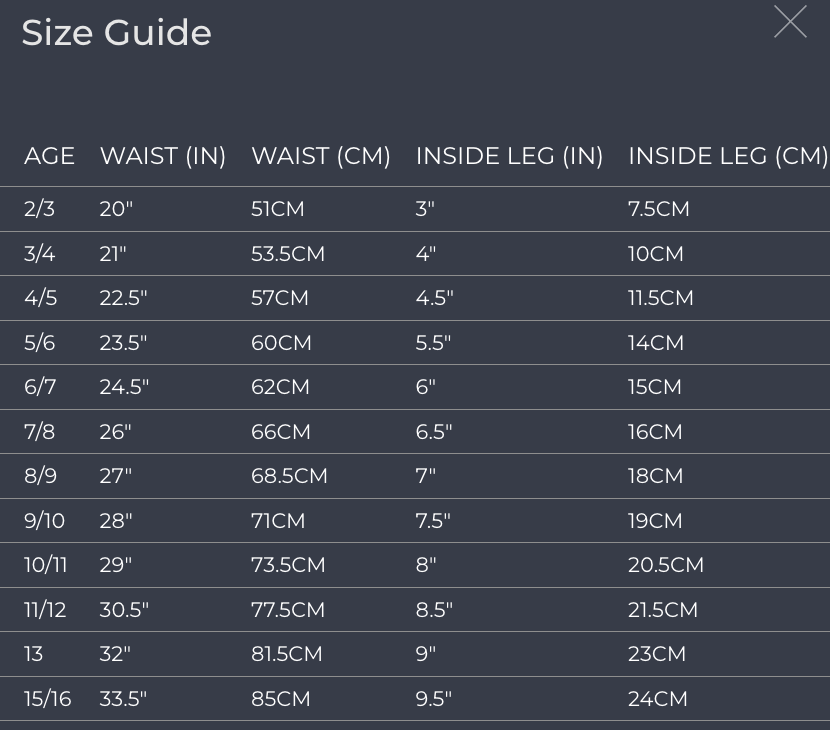The width and height of the screenshot is (830, 730).
Task: Click the 81.5CM waist value
Action: pyautogui.click(x=287, y=653)
